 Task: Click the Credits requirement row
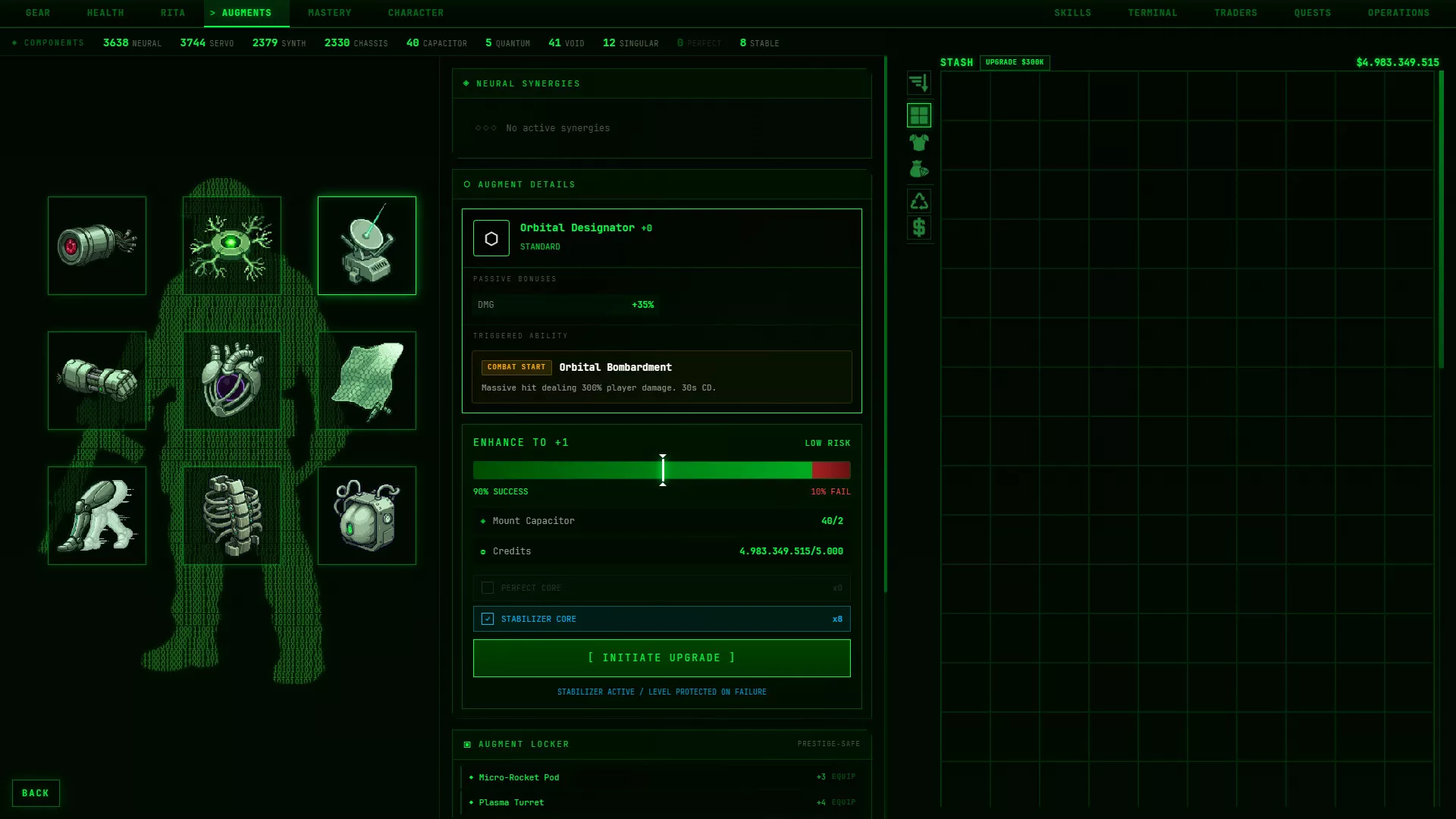pos(662,551)
